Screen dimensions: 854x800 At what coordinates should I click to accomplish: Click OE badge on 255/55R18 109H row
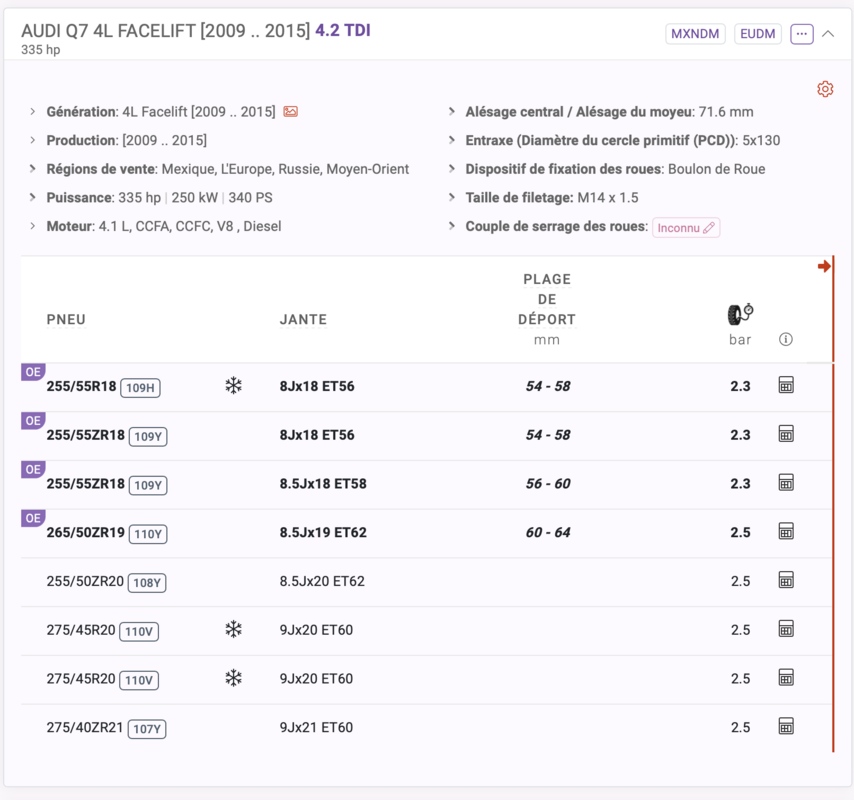pyautogui.click(x=33, y=372)
